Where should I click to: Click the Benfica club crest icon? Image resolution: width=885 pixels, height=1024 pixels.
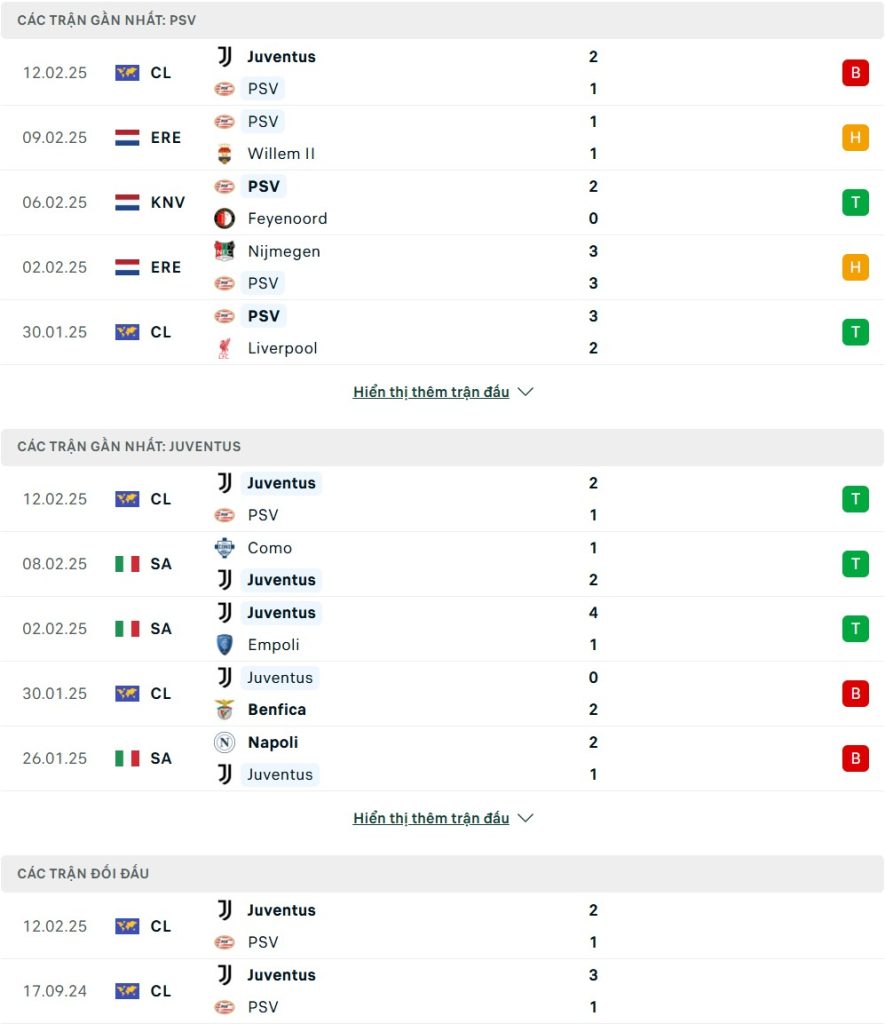pyautogui.click(x=225, y=710)
